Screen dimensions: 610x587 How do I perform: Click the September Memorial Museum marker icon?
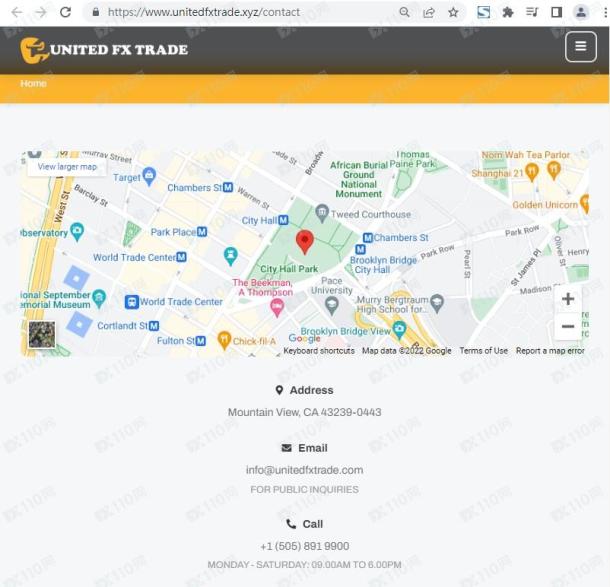(100, 299)
